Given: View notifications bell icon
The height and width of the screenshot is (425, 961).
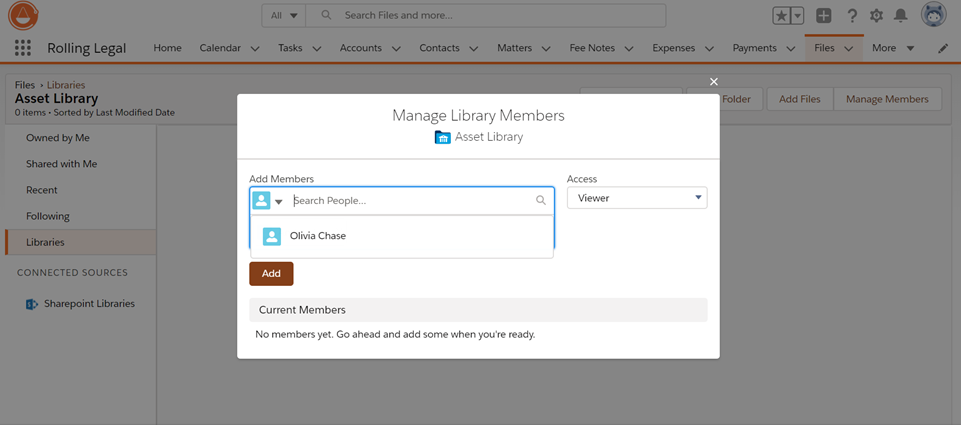Looking at the screenshot, I should click(901, 16).
